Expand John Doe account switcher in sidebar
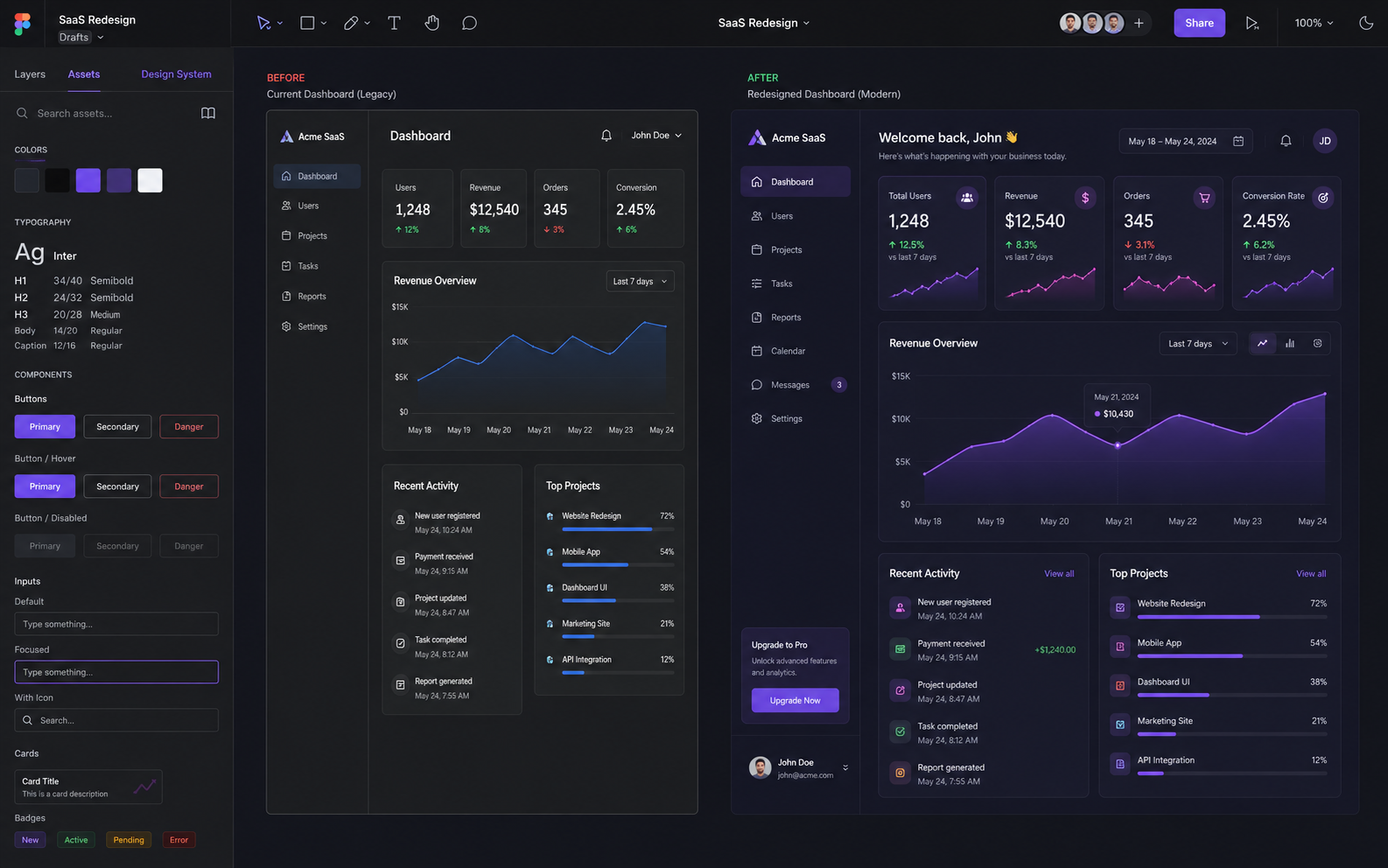The height and width of the screenshot is (868, 1388). pos(845,767)
